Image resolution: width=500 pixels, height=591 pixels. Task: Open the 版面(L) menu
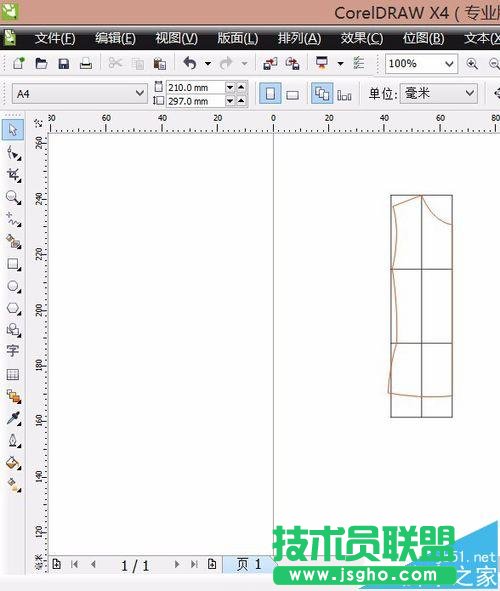238,38
